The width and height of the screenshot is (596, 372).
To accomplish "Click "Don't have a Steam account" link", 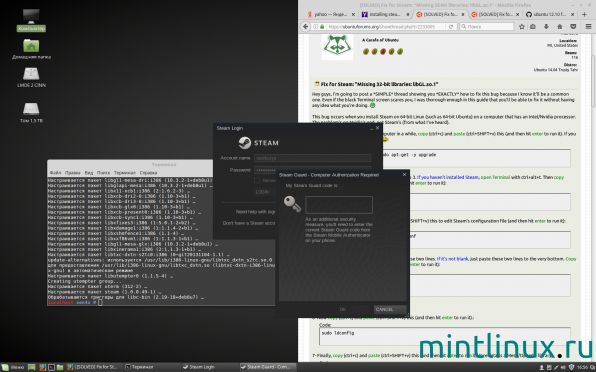I will [x=249, y=223].
